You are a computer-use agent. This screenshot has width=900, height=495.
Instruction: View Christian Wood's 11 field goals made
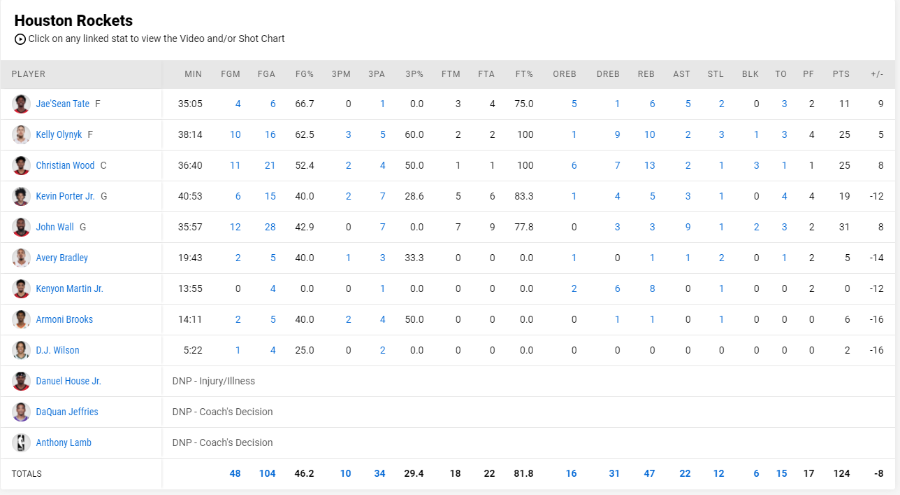[235, 165]
